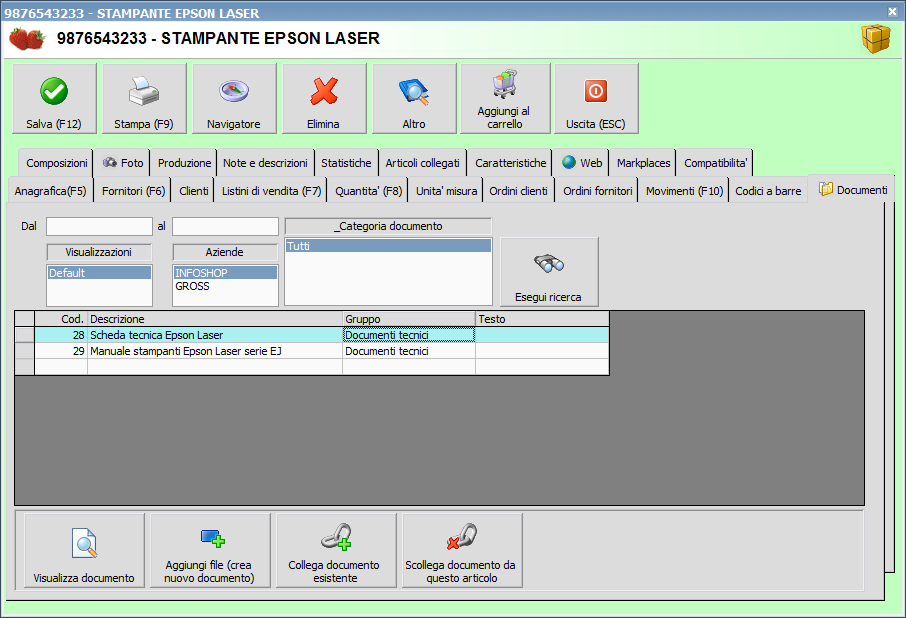Switch to Articoli collegati tab
Image resolution: width=906 pixels, height=618 pixels.
click(x=422, y=163)
